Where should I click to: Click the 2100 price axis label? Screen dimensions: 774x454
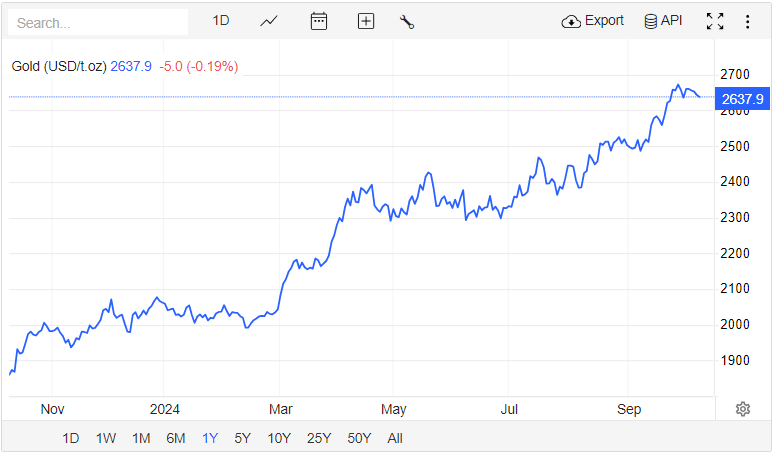point(735,289)
